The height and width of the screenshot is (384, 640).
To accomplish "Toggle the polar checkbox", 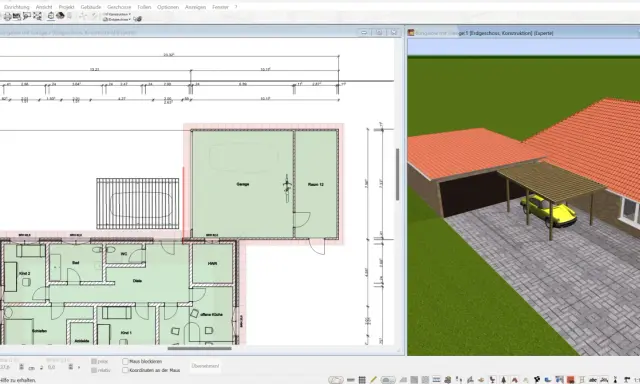I will pyautogui.click(x=94, y=361).
